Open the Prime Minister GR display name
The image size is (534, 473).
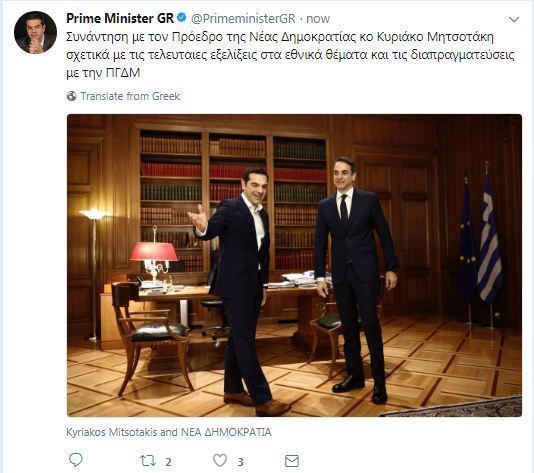point(120,18)
